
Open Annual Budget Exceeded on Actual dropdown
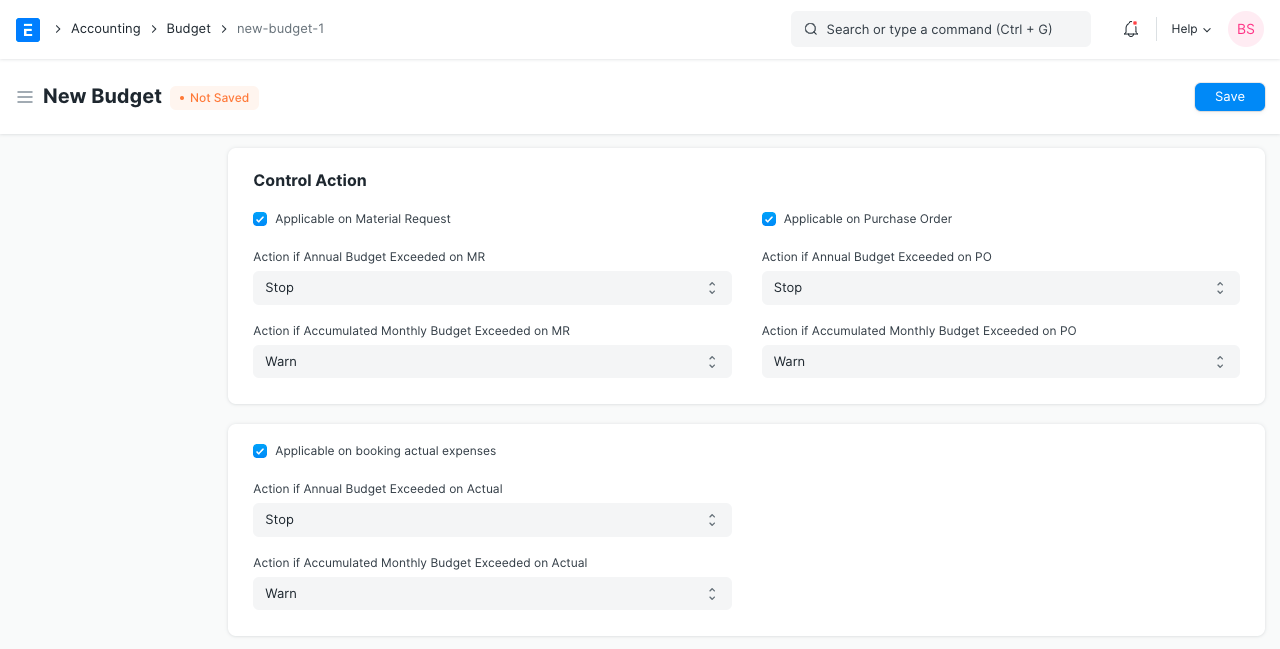[492, 520]
